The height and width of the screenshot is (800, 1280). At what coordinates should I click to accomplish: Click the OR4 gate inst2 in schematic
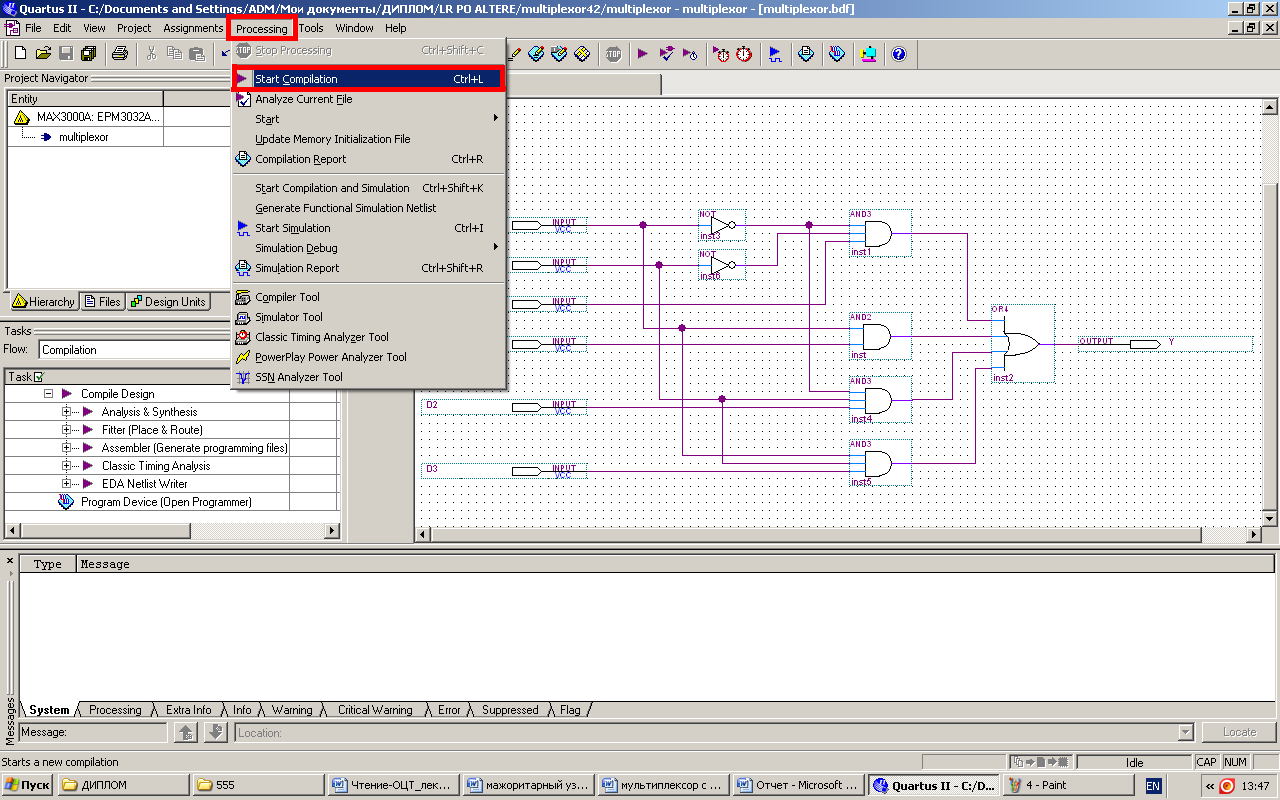[1021, 344]
